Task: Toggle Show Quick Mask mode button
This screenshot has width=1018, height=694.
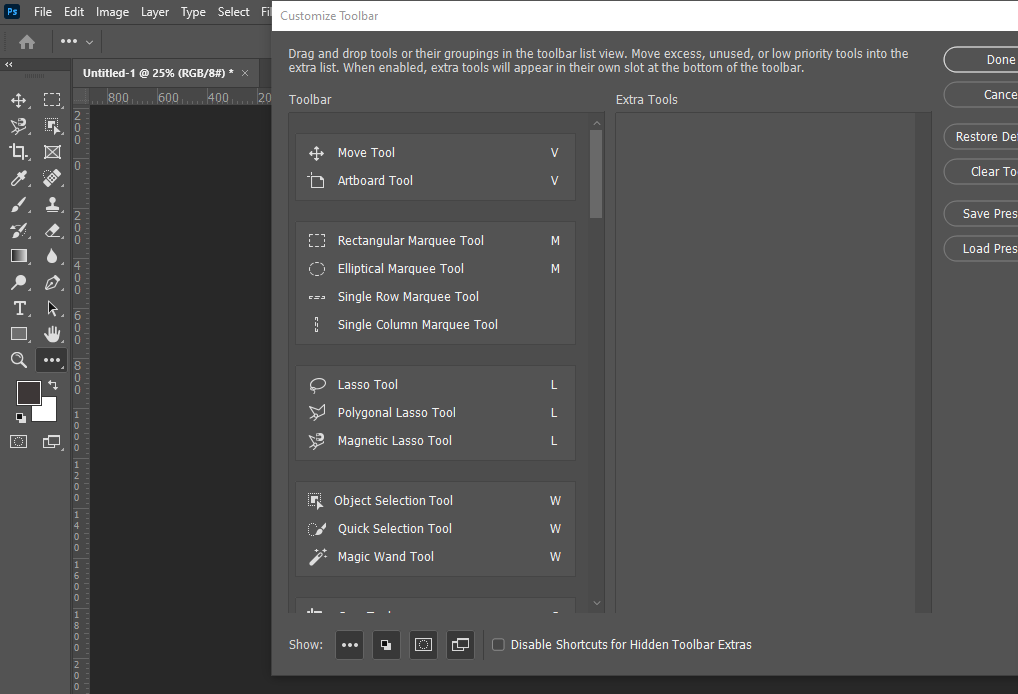Action: click(x=423, y=645)
